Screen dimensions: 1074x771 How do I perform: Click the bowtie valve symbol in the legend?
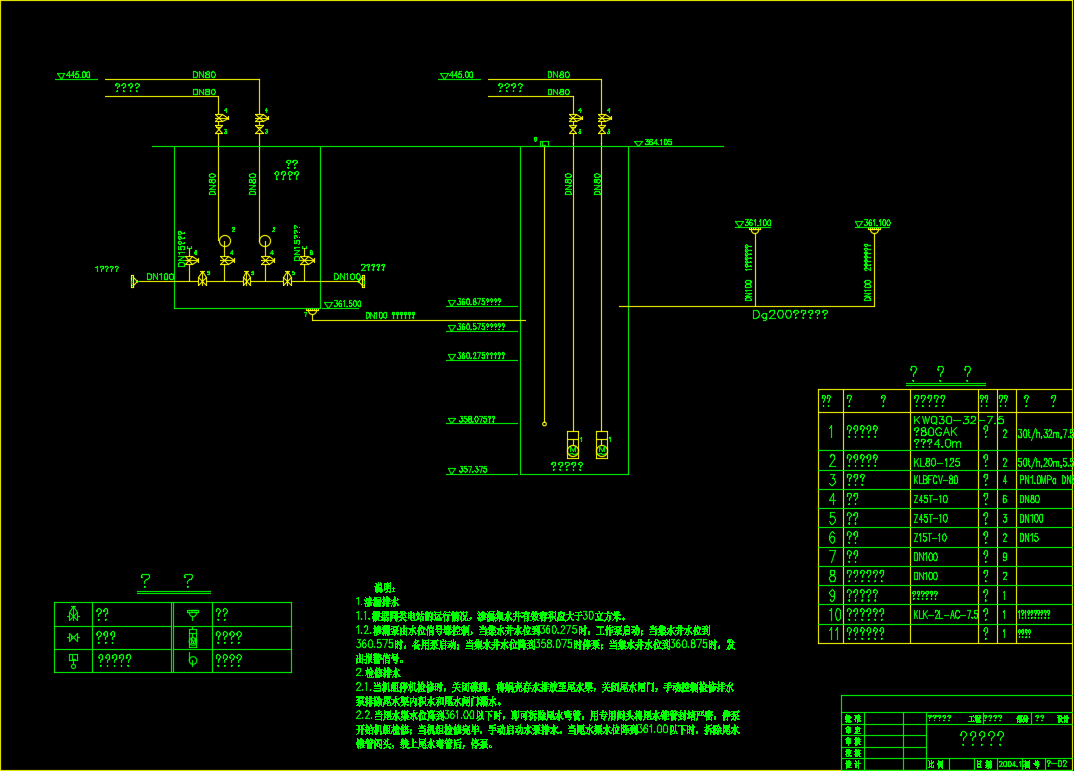click(73, 637)
